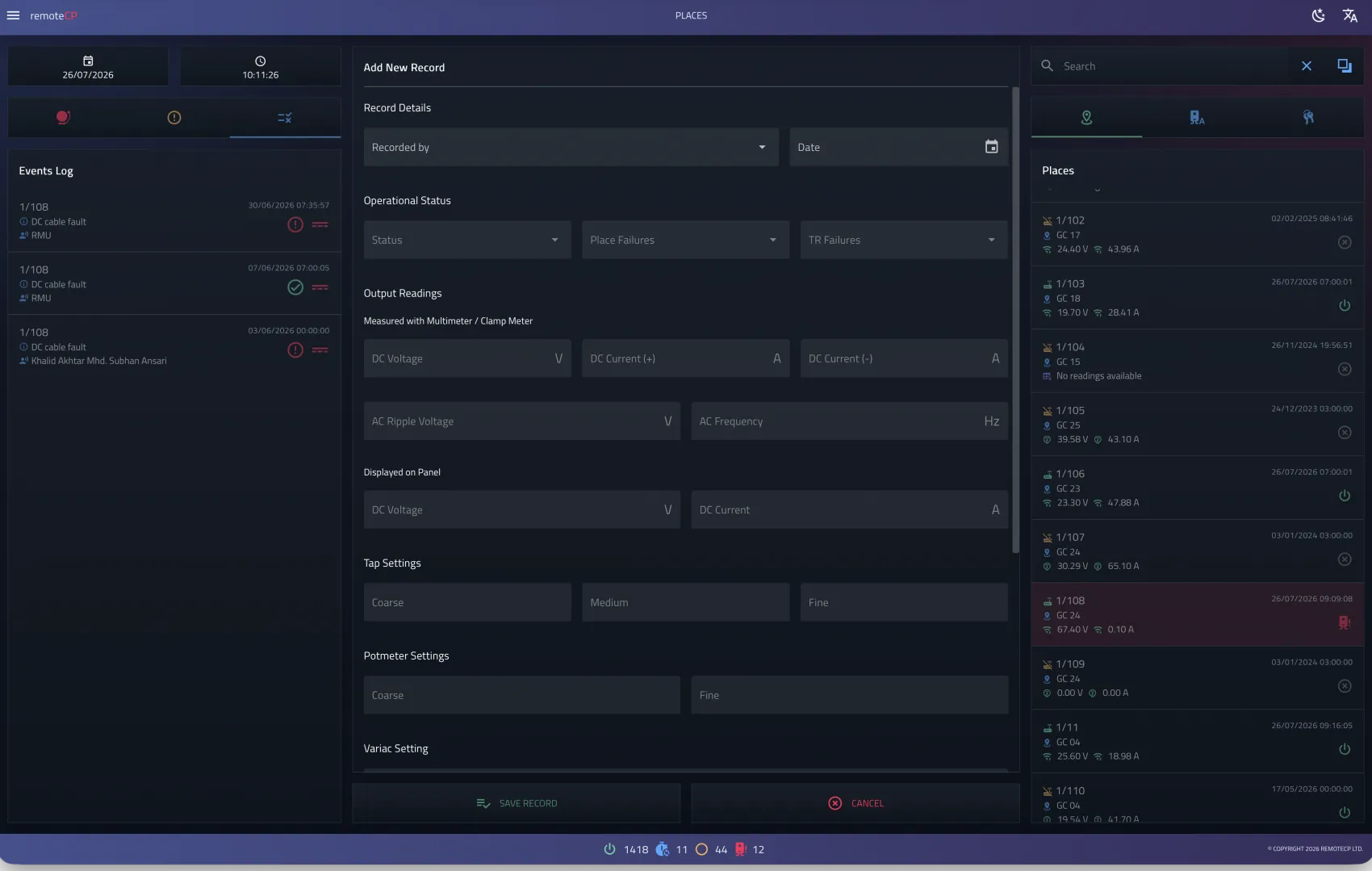Switch to the third places-panel tab
The height and width of the screenshot is (871, 1372).
point(1308,118)
